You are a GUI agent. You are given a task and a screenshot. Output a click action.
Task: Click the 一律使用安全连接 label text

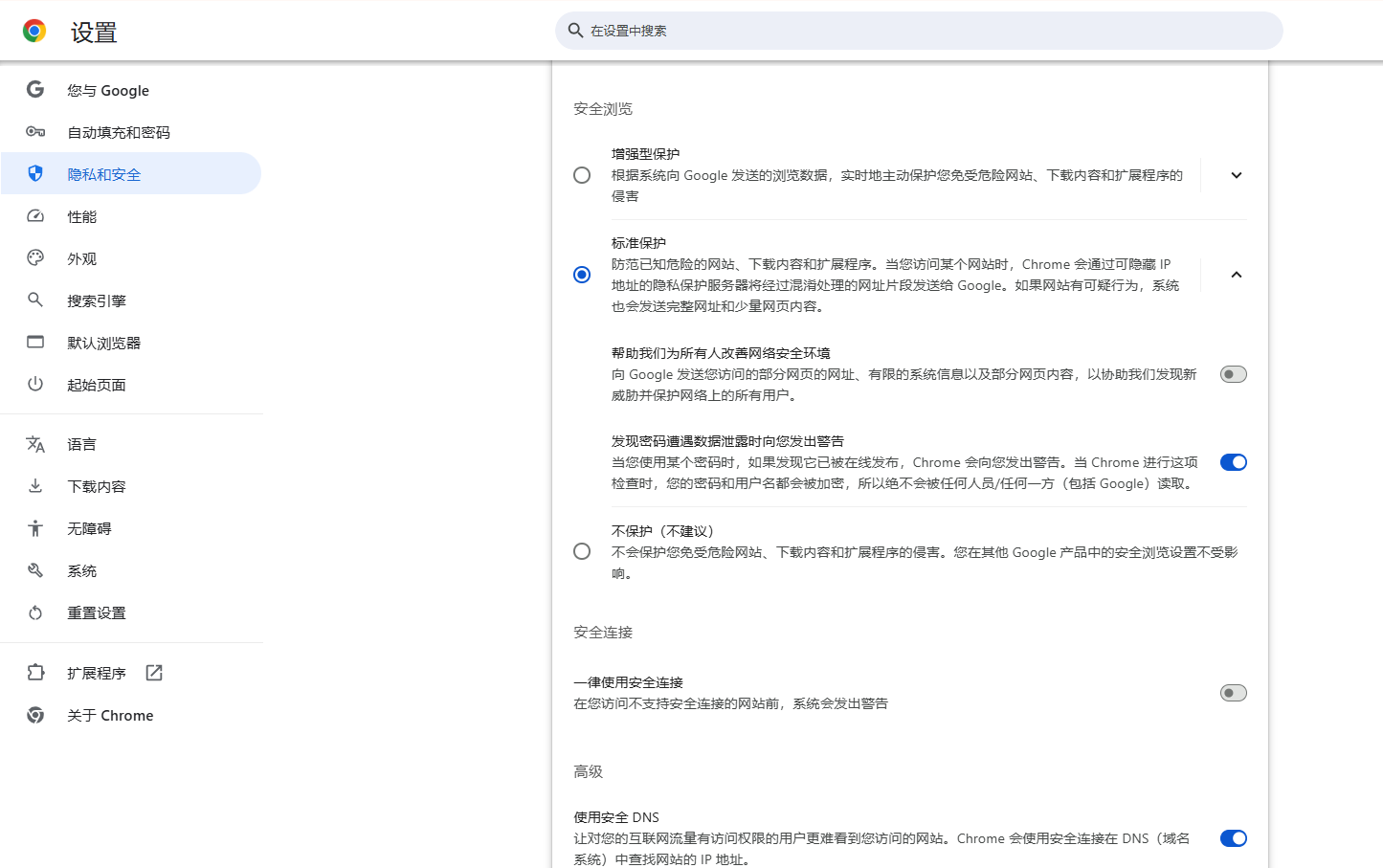click(629, 682)
